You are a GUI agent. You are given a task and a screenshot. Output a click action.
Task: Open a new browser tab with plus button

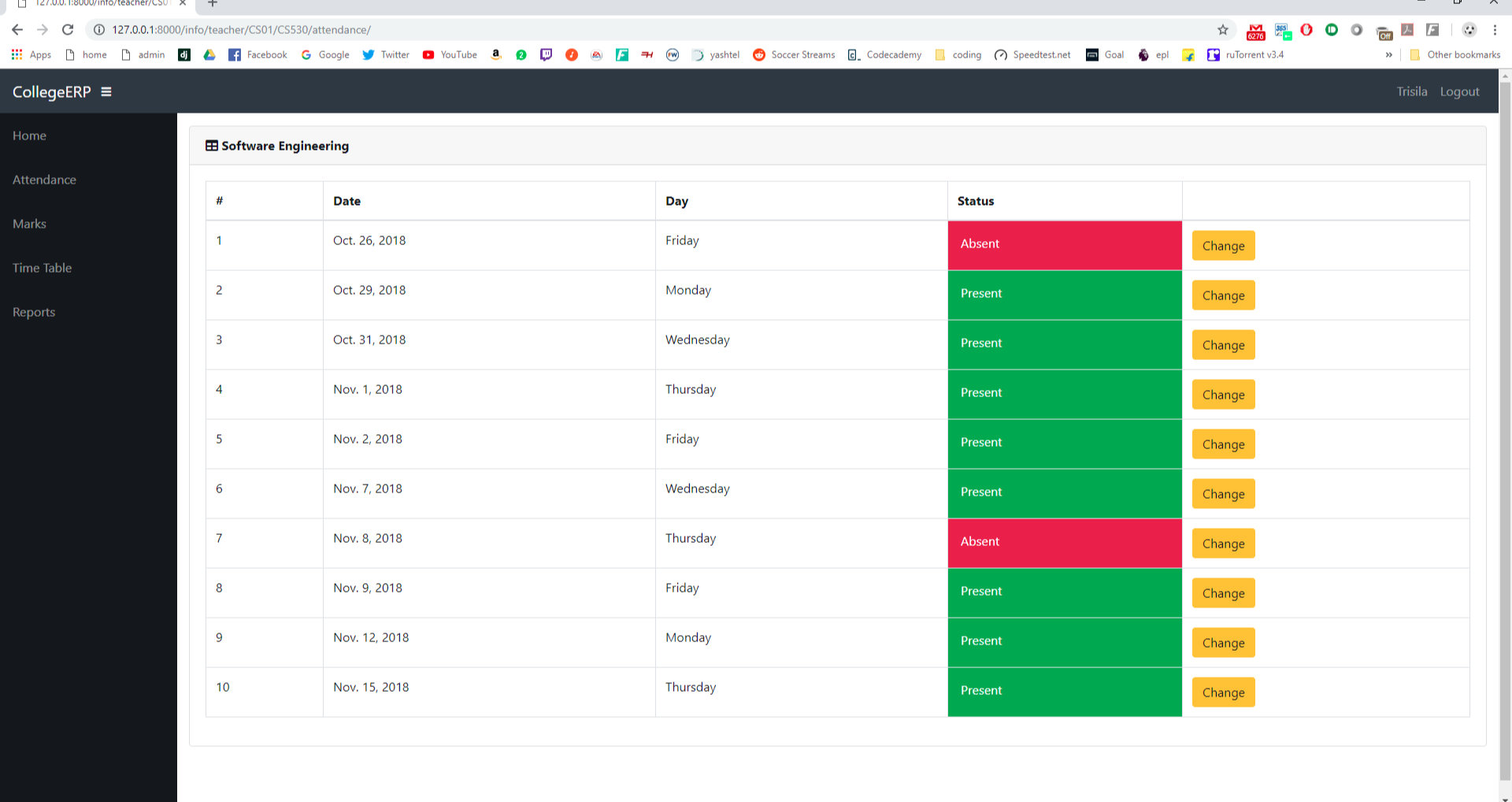(x=213, y=4)
